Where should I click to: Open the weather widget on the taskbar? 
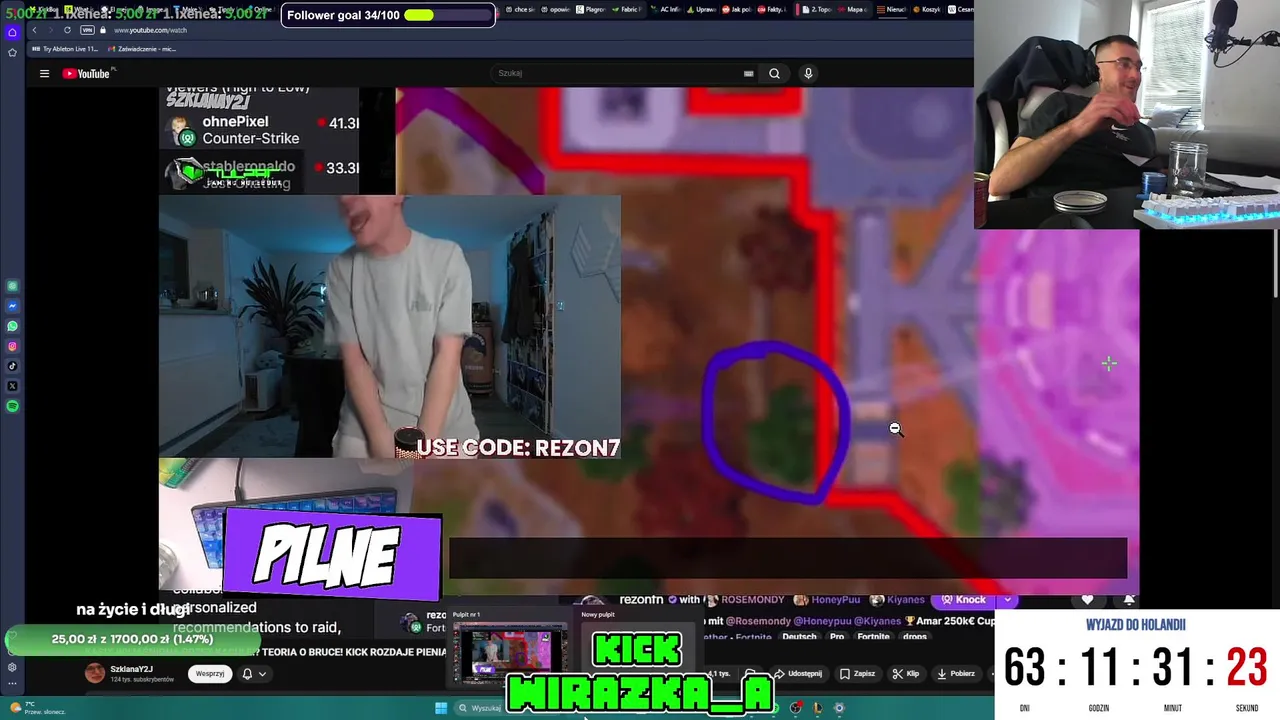(38, 708)
